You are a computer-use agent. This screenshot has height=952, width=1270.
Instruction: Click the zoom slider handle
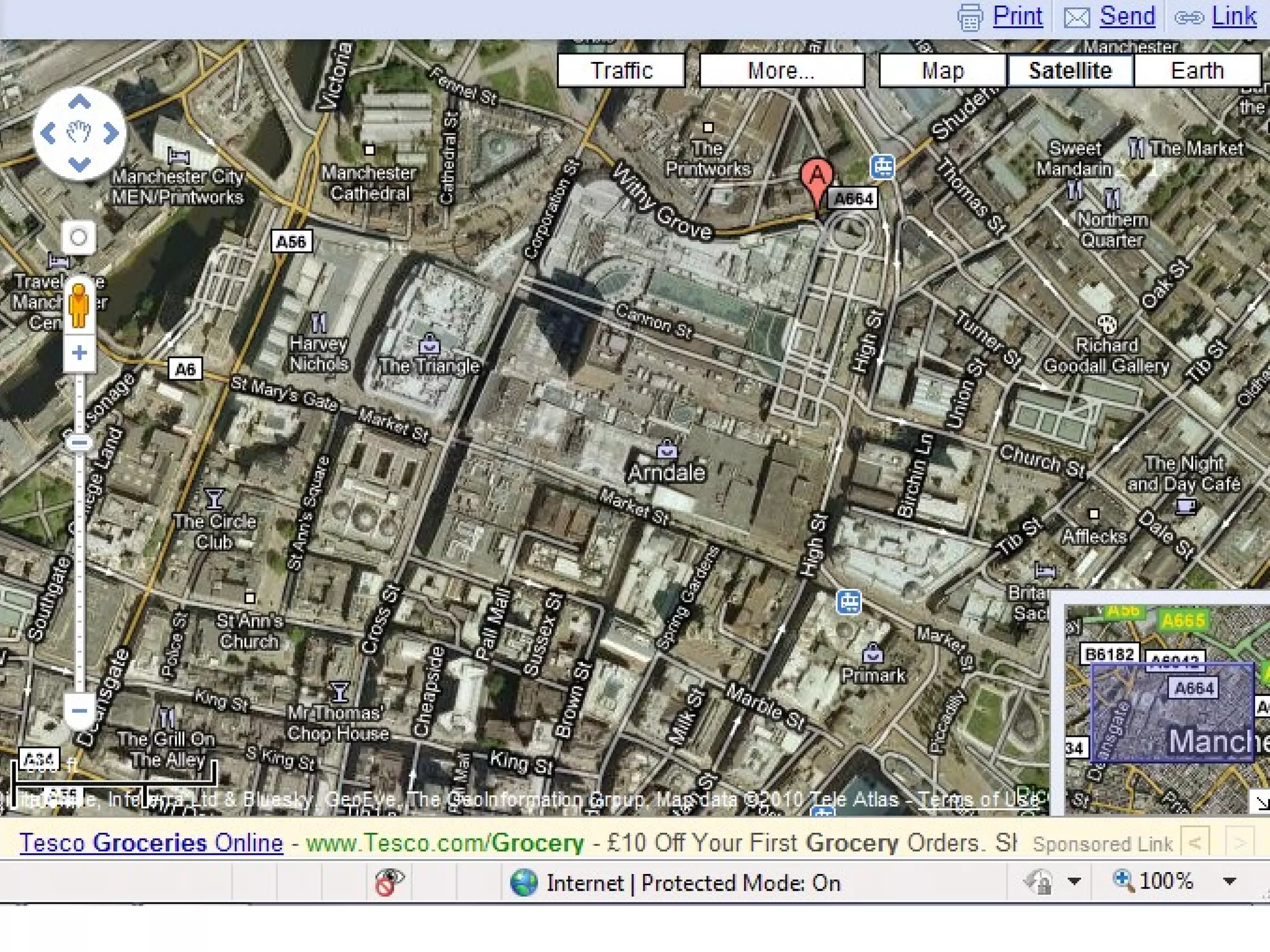(x=79, y=443)
